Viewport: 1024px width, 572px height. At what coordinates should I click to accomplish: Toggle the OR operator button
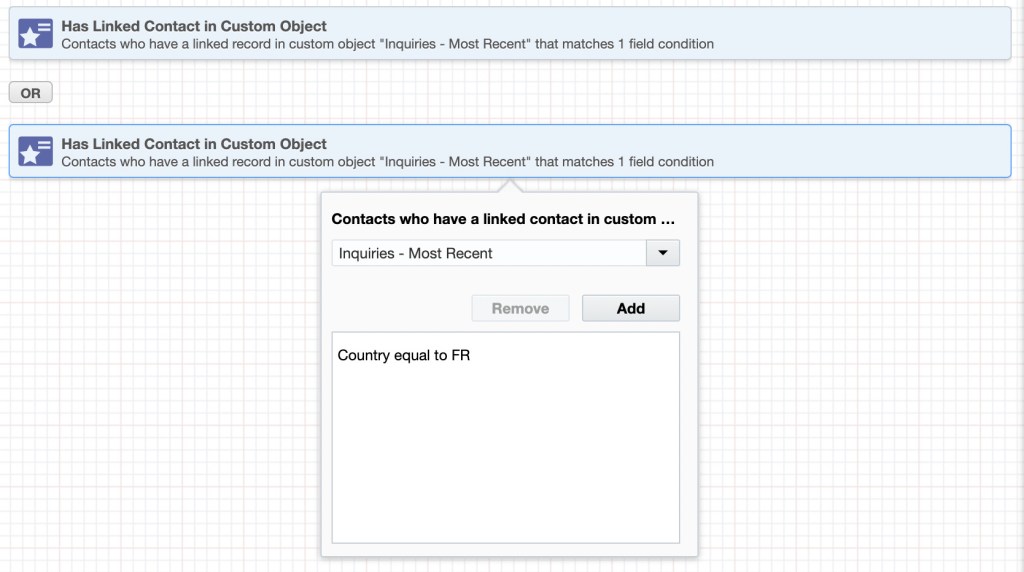tap(31, 93)
